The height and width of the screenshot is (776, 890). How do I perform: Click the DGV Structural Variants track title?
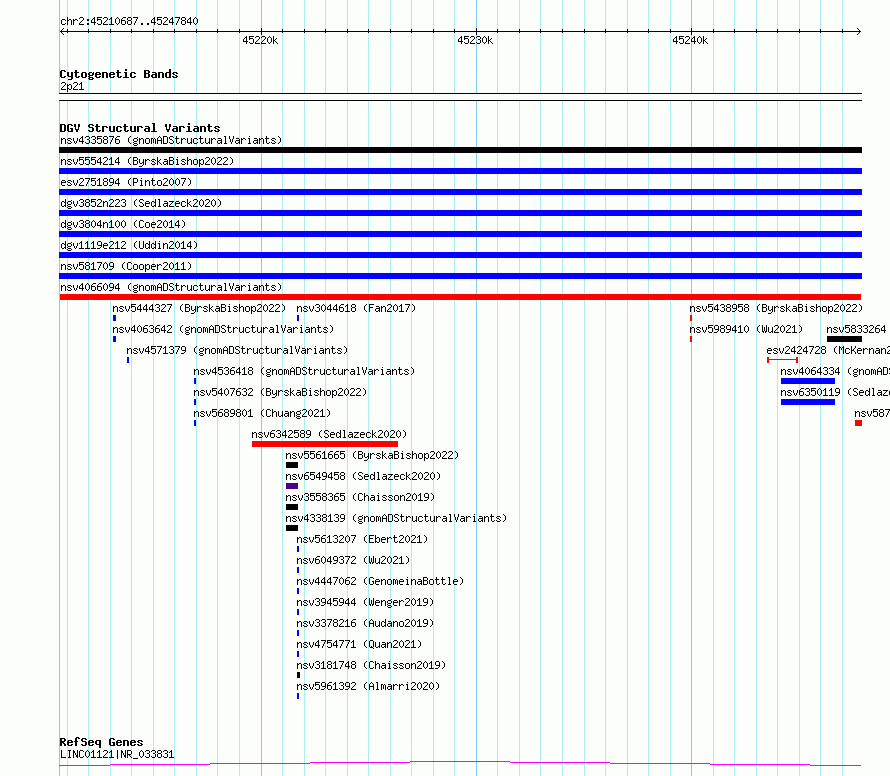[x=140, y=128]
